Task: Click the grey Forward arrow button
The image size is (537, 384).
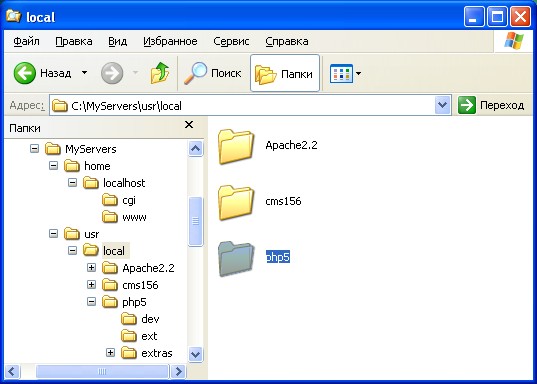Action: pos(112,73)
